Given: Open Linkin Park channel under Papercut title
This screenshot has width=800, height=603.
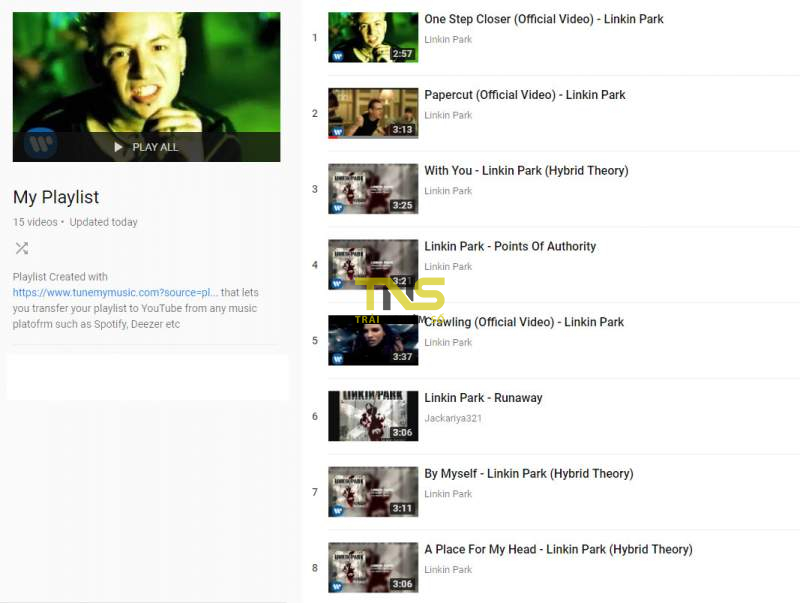Looking at the screenshot, I should tap(448, 115).
